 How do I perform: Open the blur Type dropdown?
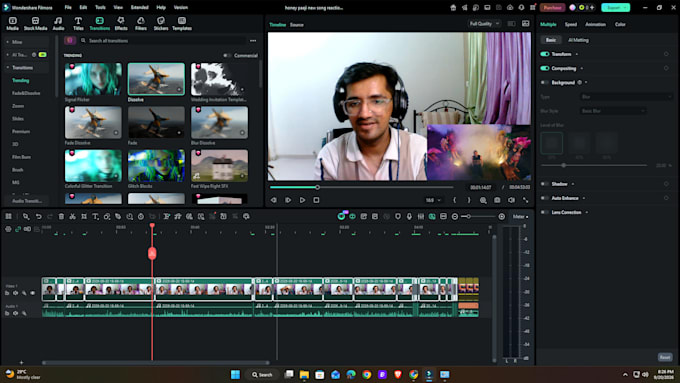625,97
